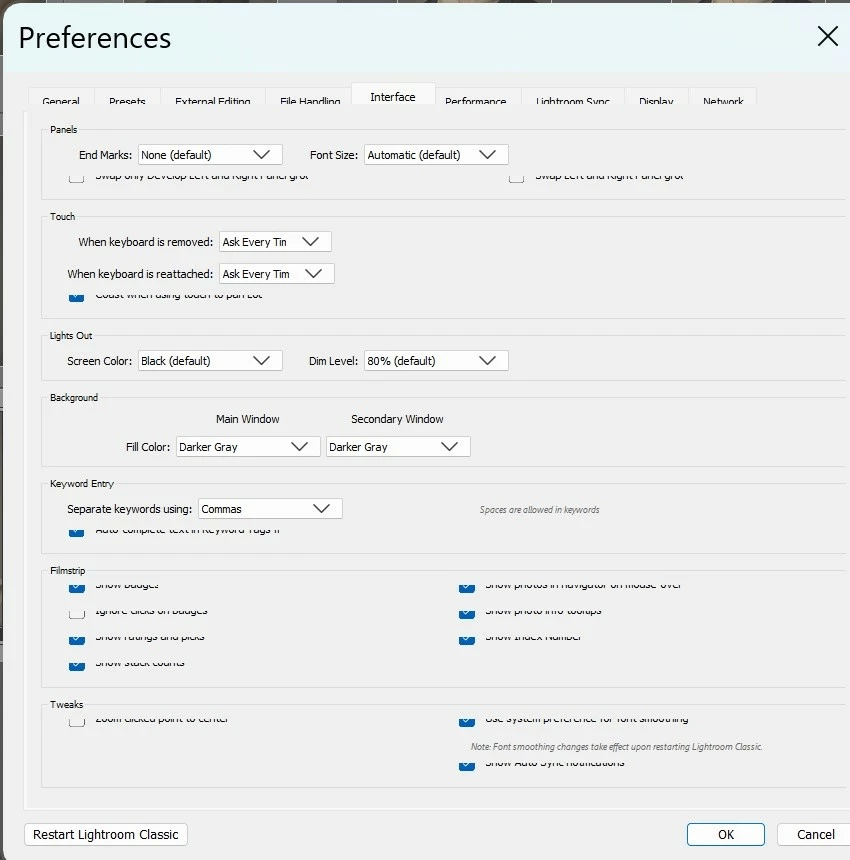The height and width of the screenshot is (860, 850).
Task: Toggle the Filmstrip 'Show badges' checkbox
Action: tap(77, 587)
